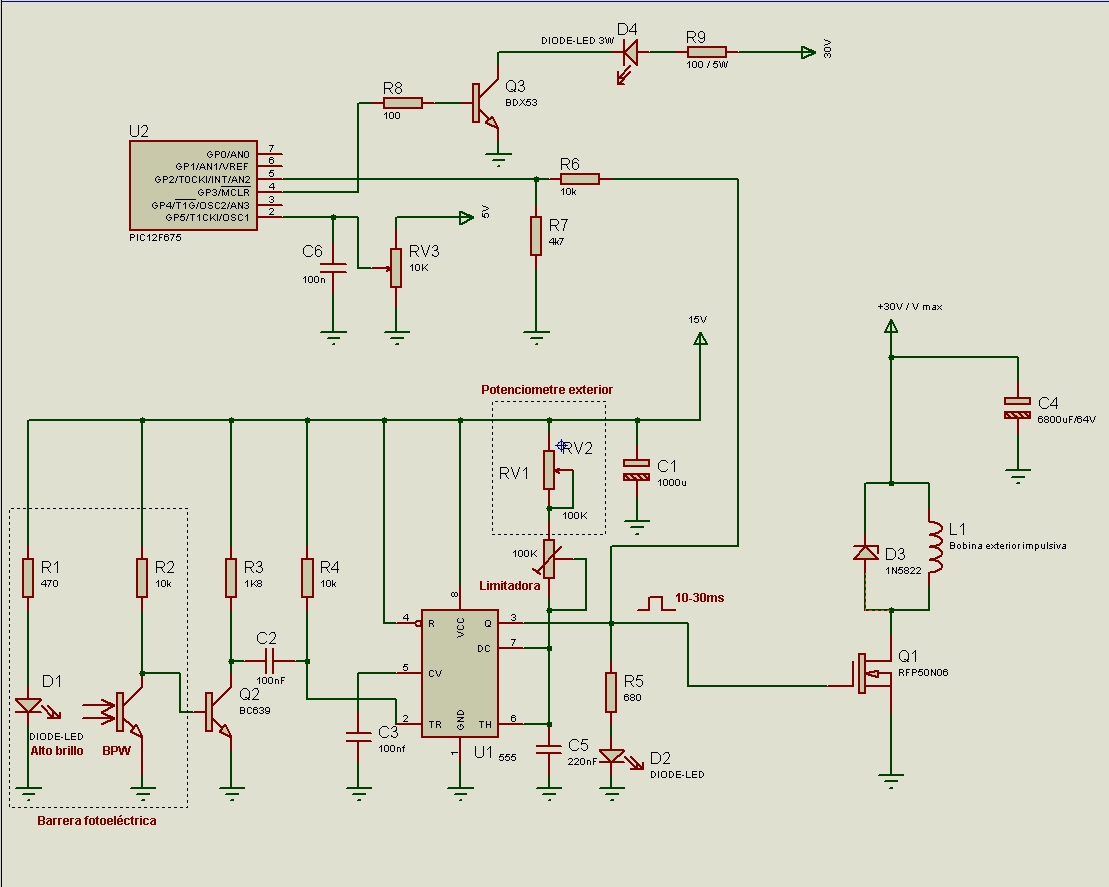Select electrolytic capacitor C4 6800uF
This screenshot has width=1109, height=887.
pyautogui.click(x=1018, y=408)
